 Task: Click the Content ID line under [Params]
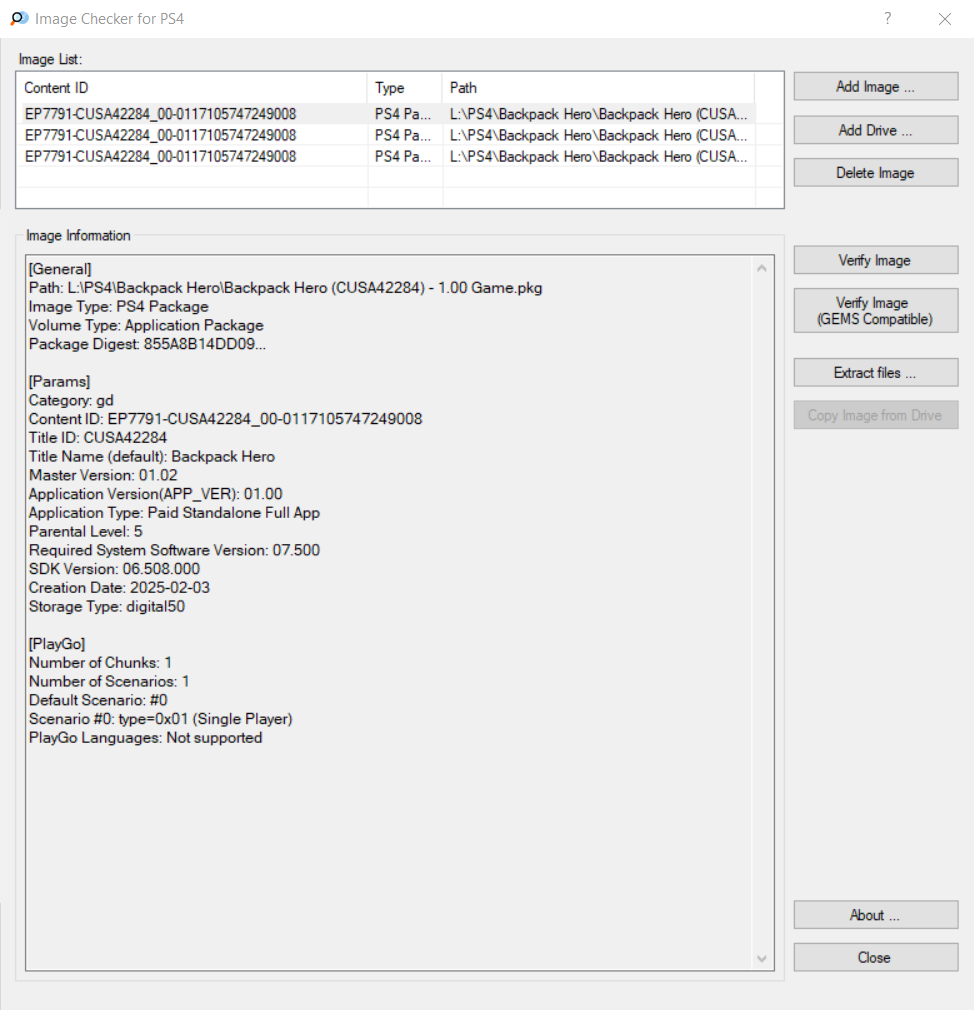click(225, 419)
